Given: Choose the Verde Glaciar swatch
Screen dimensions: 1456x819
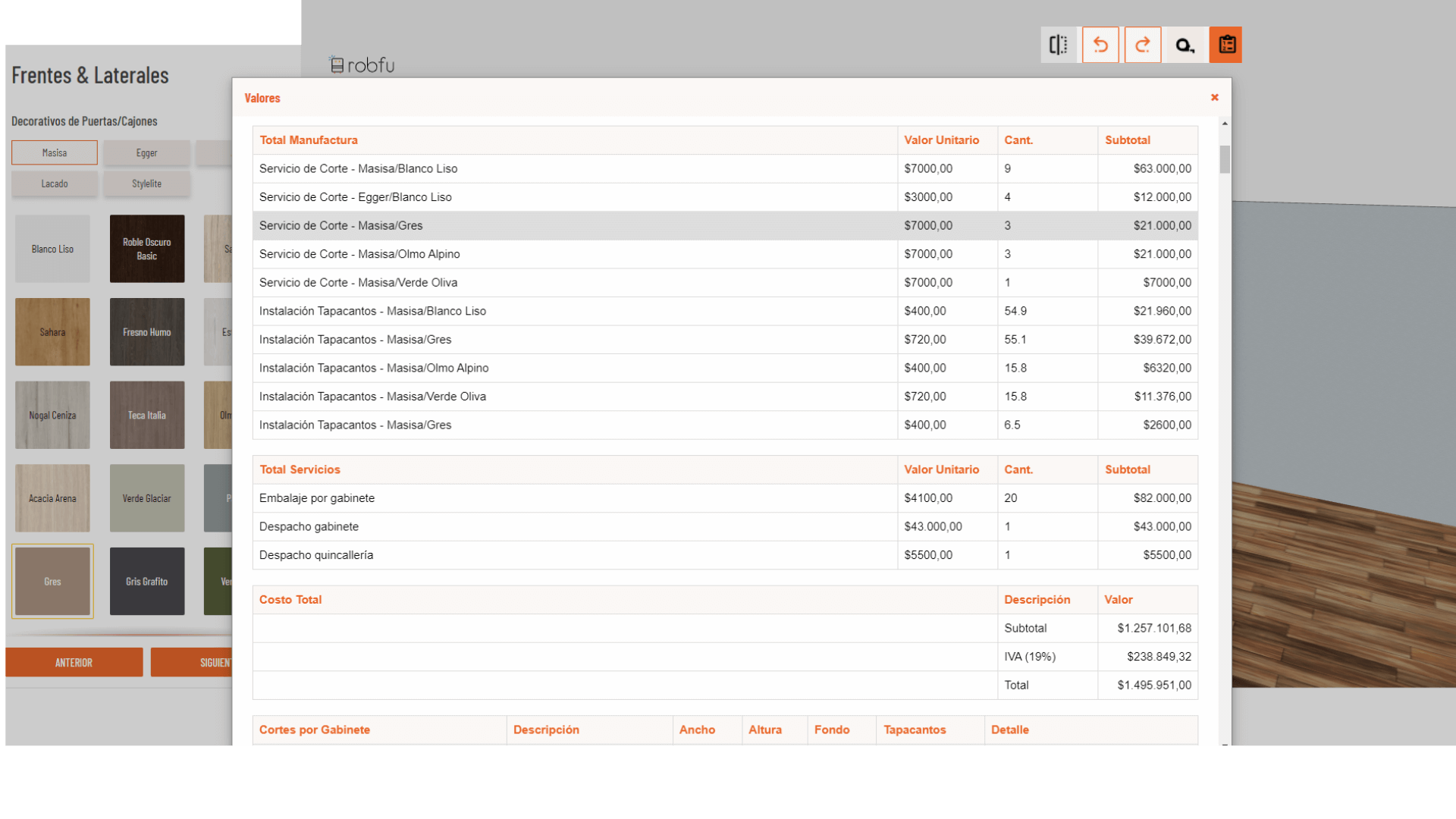Looking at the screenshot, I should [x=147, y=498].
